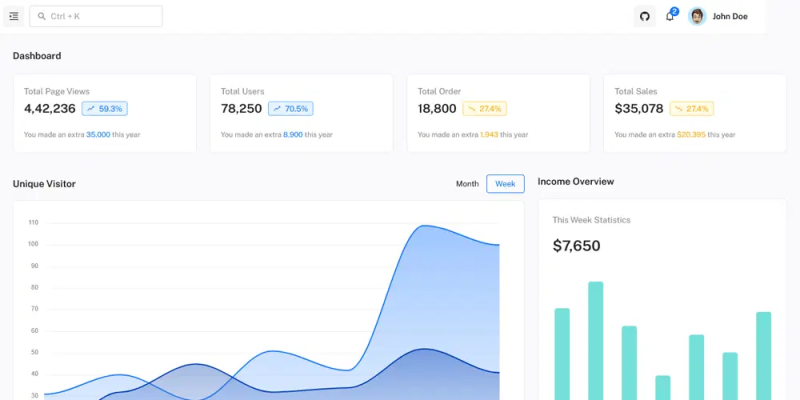
Task: Click the 70.5% upward trend badge
Action: tap(291, 109)
